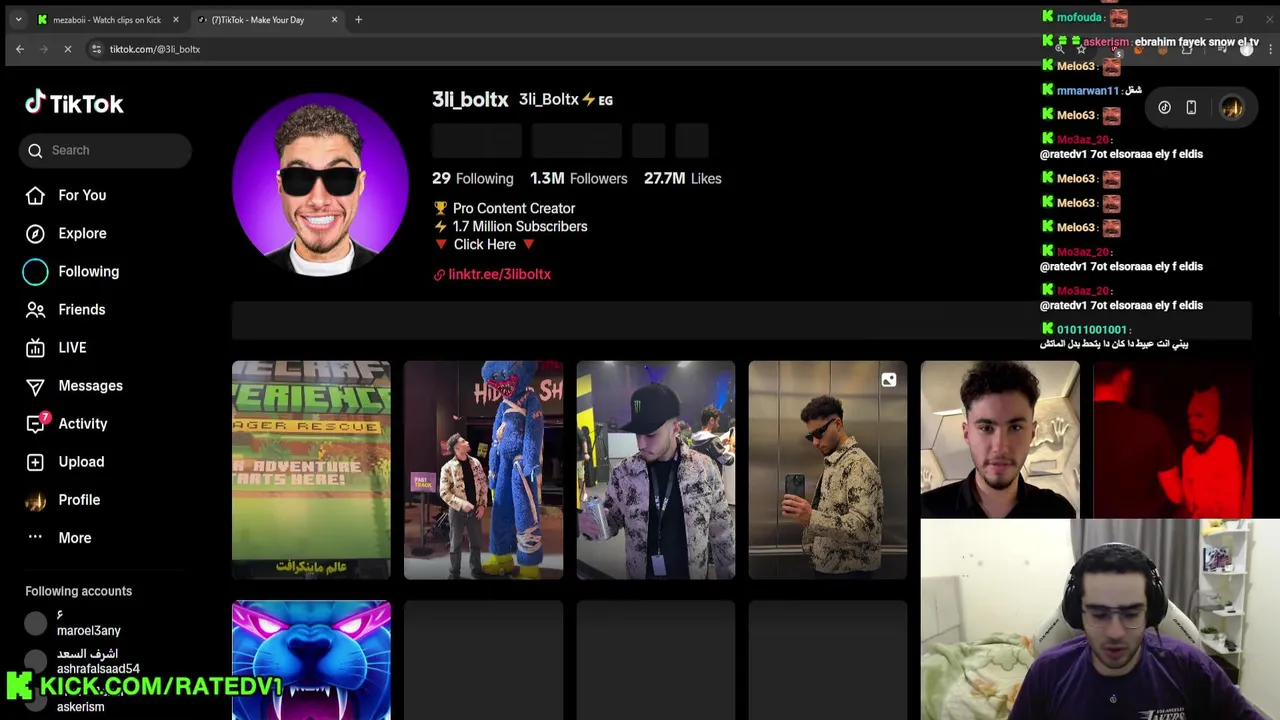Screen dimensions: 1280x720
Task: Close the mezaboii Kick tab
Action: (175, 20)
